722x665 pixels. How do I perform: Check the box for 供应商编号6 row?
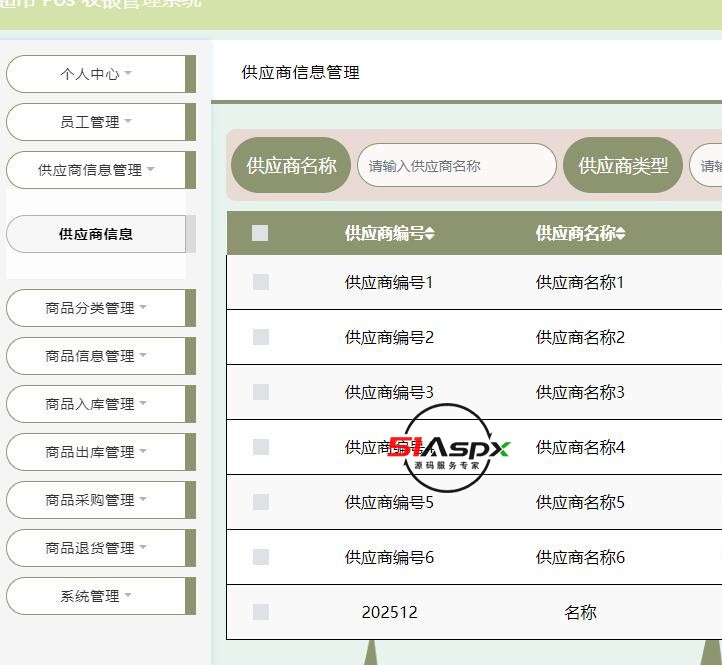[261, 557]
